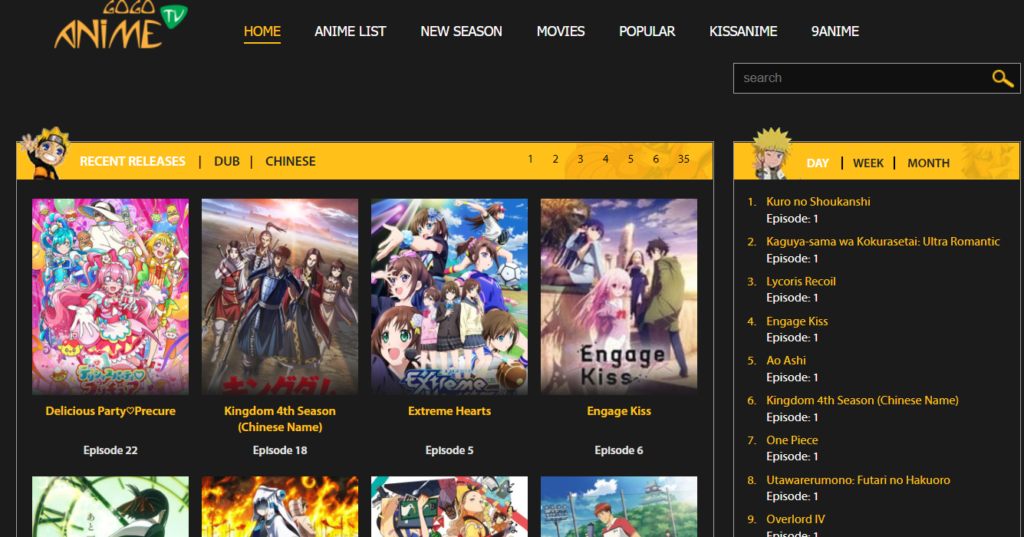Image resolution: width=1024 pixels, height=537 pixels.
Task: Open One Piece in ranking list
Action: [792, 440]
